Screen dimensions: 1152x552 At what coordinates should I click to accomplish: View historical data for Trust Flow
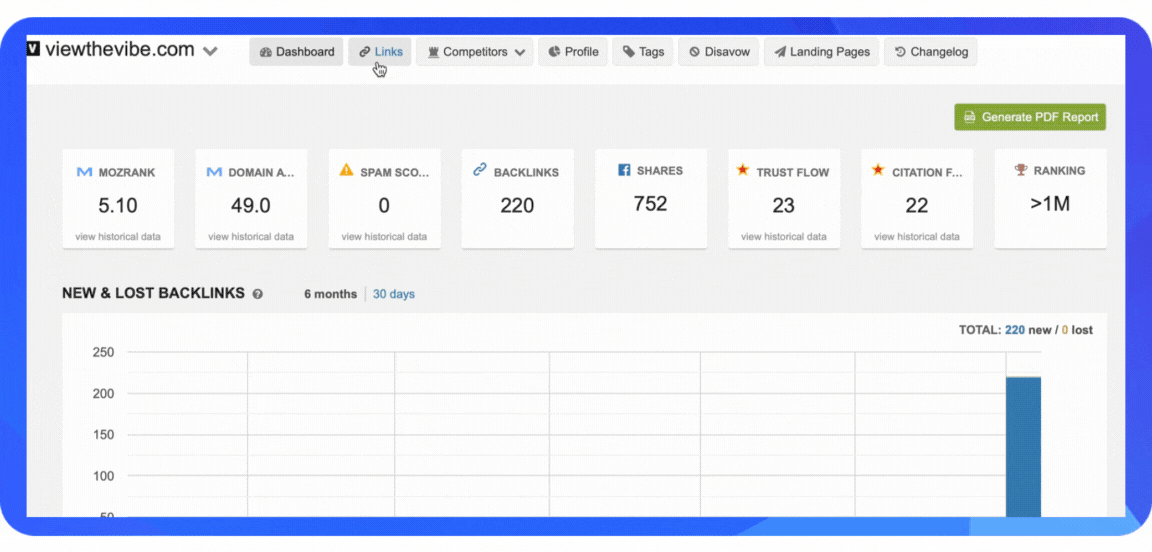pyautogui.click(x=783, y=237)
